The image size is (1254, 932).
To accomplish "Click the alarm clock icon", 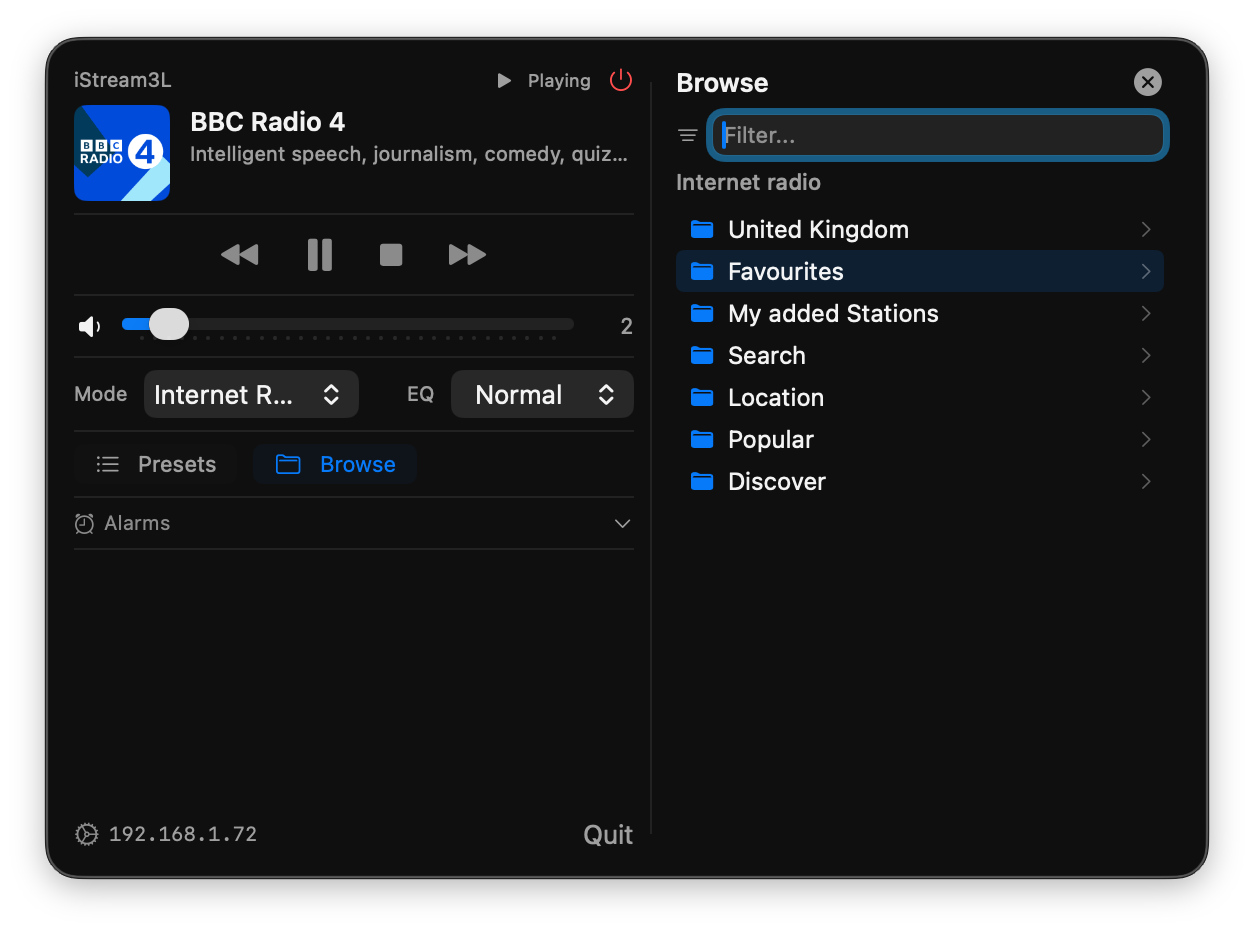I will pyautogui.click(x=85, y=524).
